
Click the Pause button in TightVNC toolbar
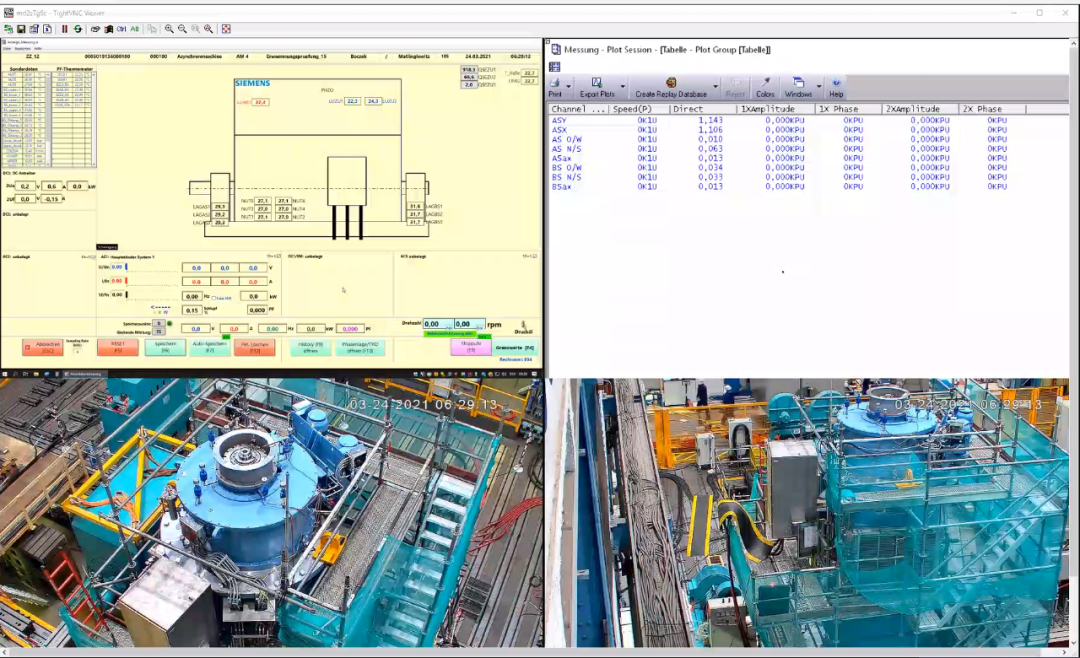coord(65,29)
